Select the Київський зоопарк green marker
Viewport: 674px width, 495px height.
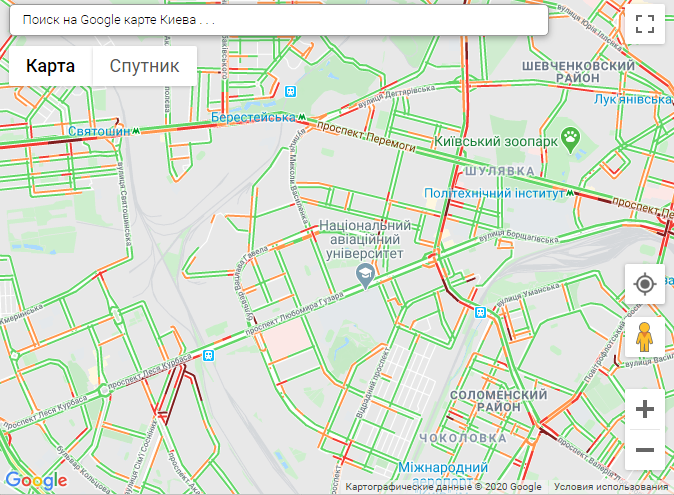point(571,140)
